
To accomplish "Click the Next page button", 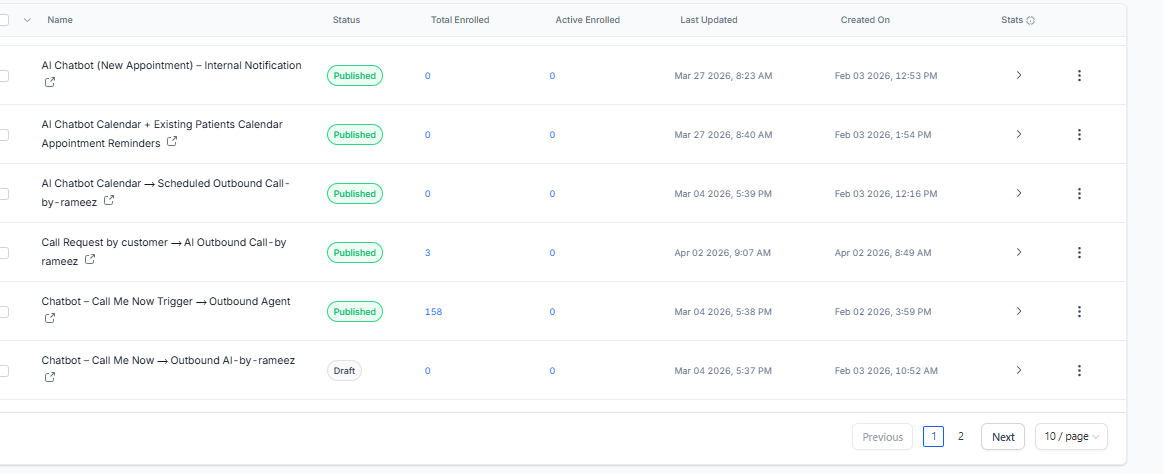I will [x=1003, y=437].
